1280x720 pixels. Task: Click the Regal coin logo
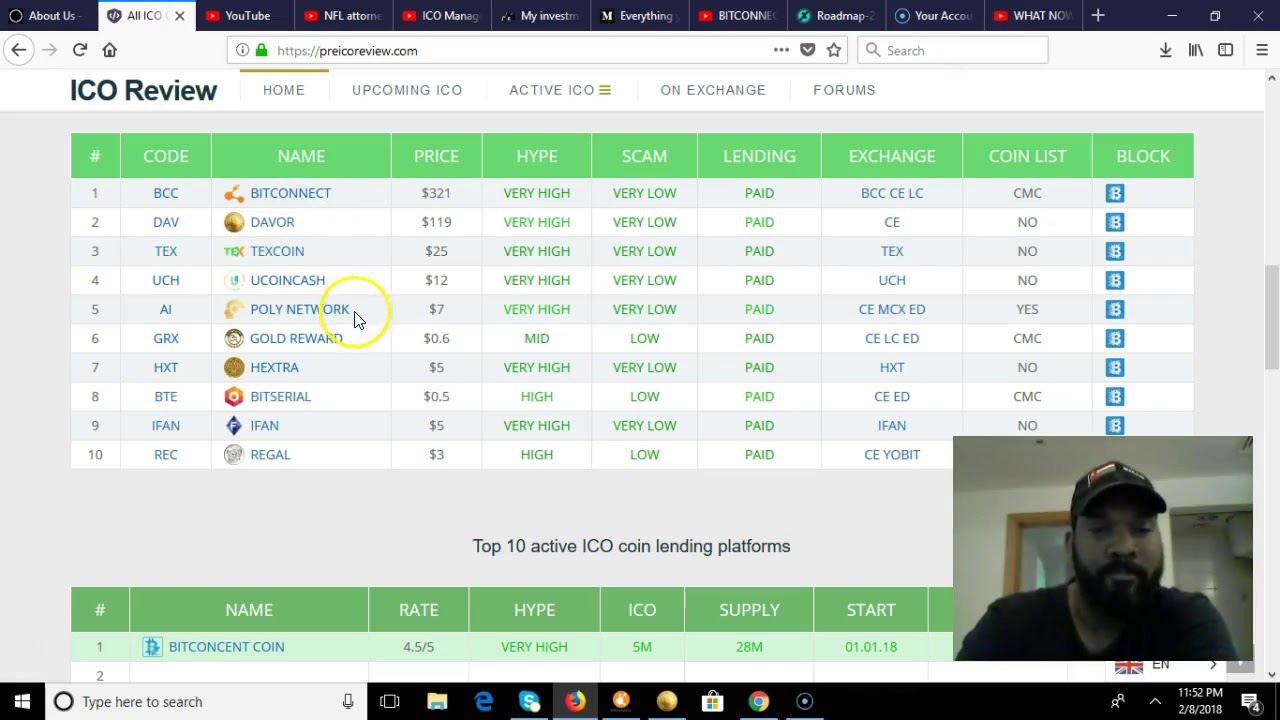pos(234,454)
